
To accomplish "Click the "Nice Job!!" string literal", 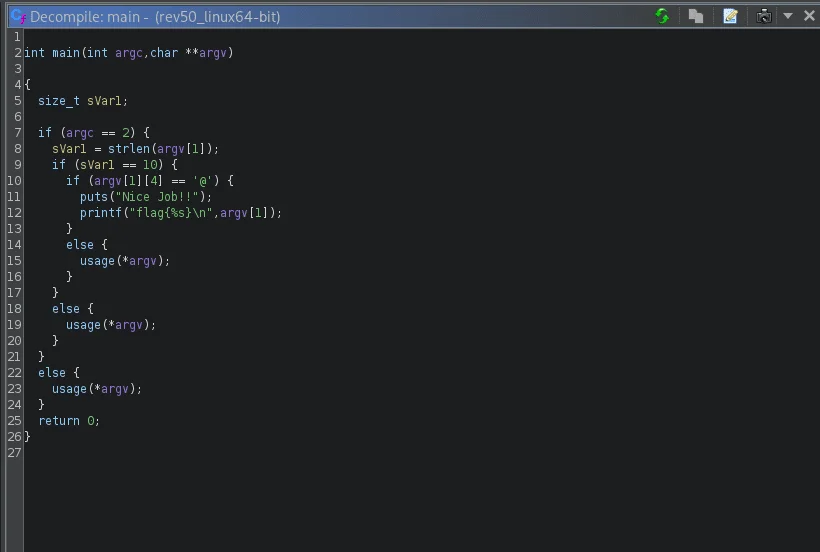I will [157, 197].
